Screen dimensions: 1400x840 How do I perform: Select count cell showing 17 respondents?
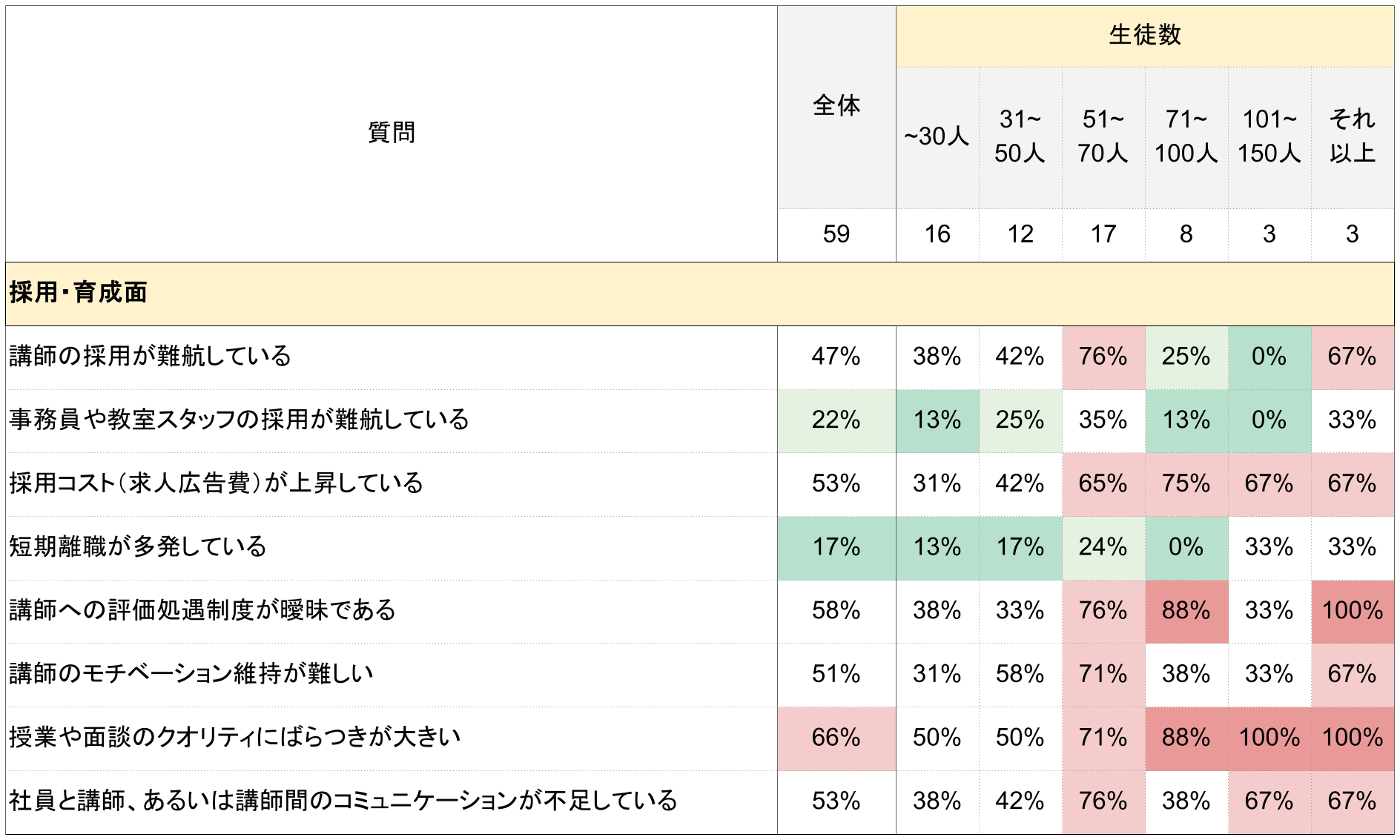pyautogui.click(x=1103, y=234)
